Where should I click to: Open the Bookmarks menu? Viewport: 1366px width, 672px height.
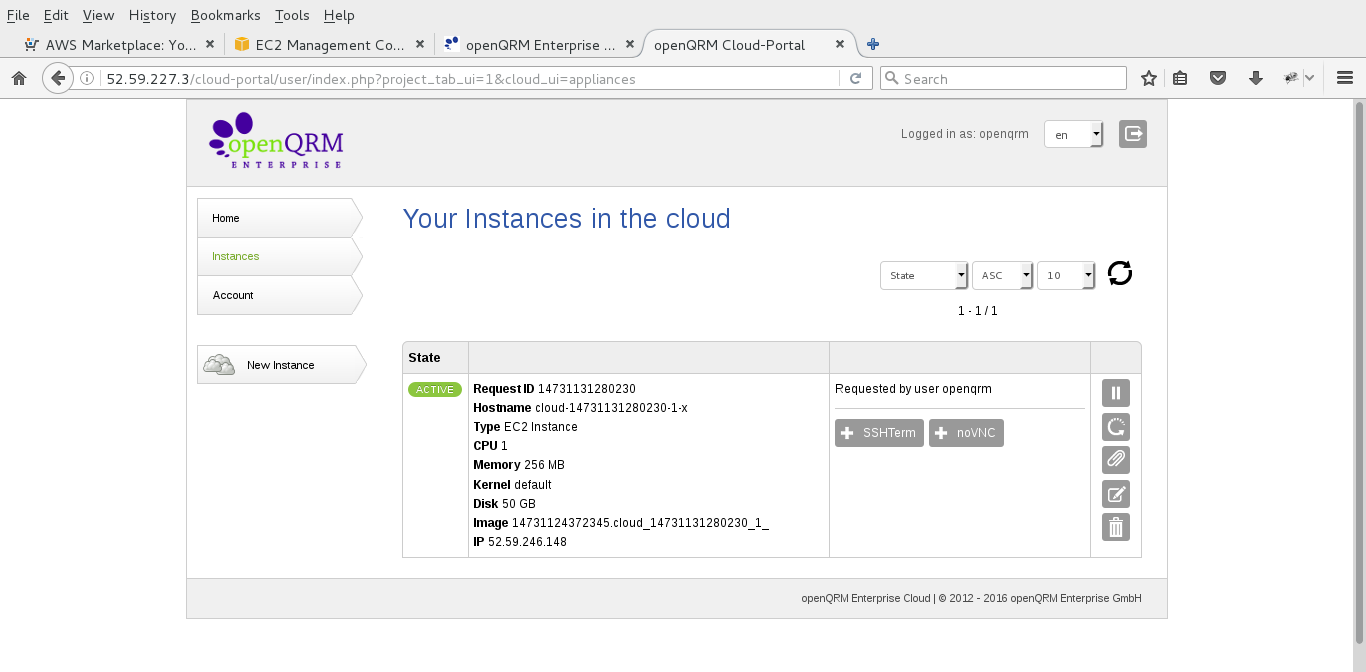tap(225, 15)
